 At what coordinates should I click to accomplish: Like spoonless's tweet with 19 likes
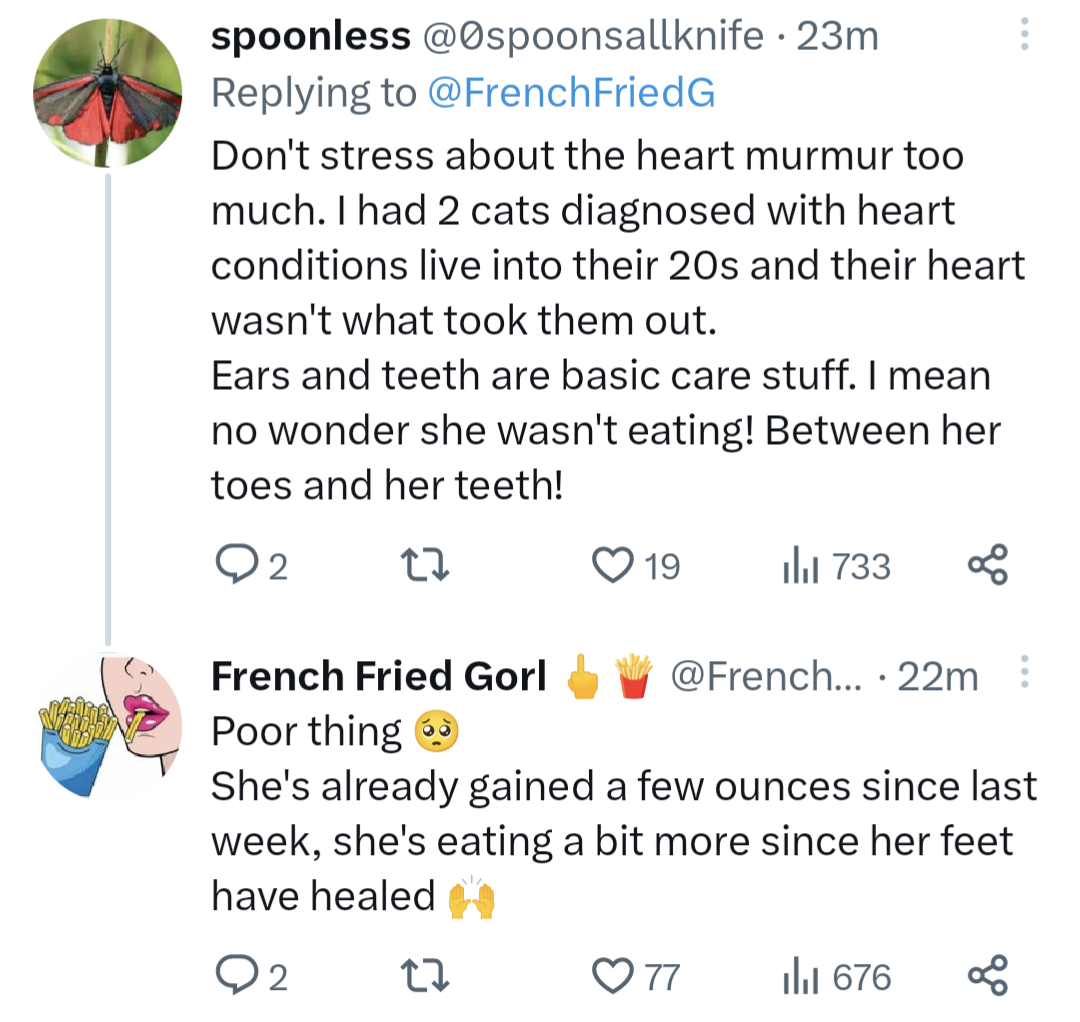pyautogui.click(x=636, y=565)
